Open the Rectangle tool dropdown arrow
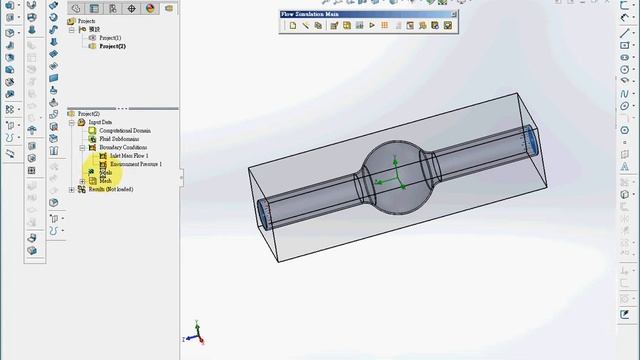This screenshot has width=640, height=360. tap(633, 45)
